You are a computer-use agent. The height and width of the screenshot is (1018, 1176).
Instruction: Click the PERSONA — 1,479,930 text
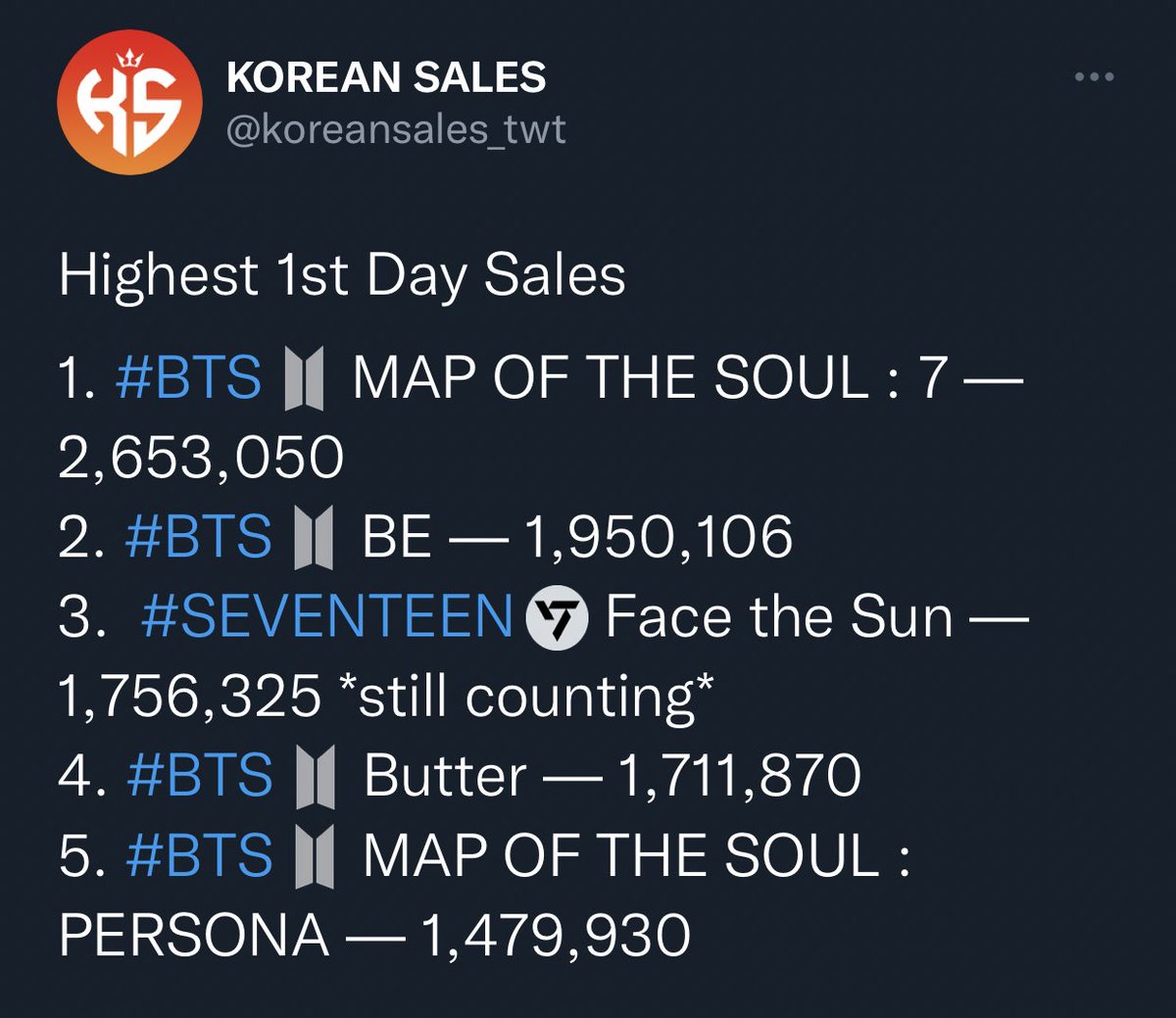pyautogui.click(x=374, y=935)
